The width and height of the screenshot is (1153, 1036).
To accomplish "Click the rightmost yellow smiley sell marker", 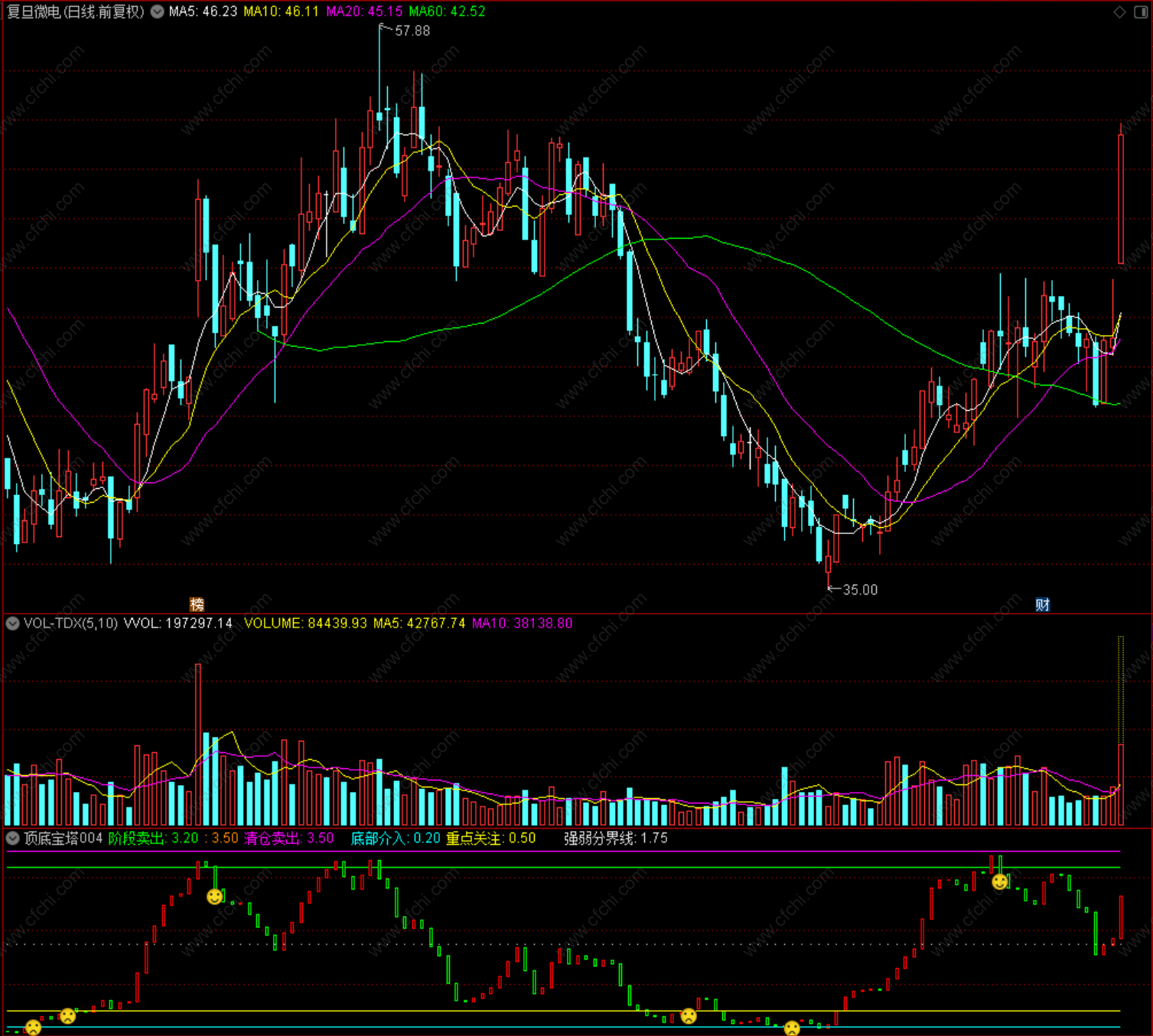I will click(1000, 882).
